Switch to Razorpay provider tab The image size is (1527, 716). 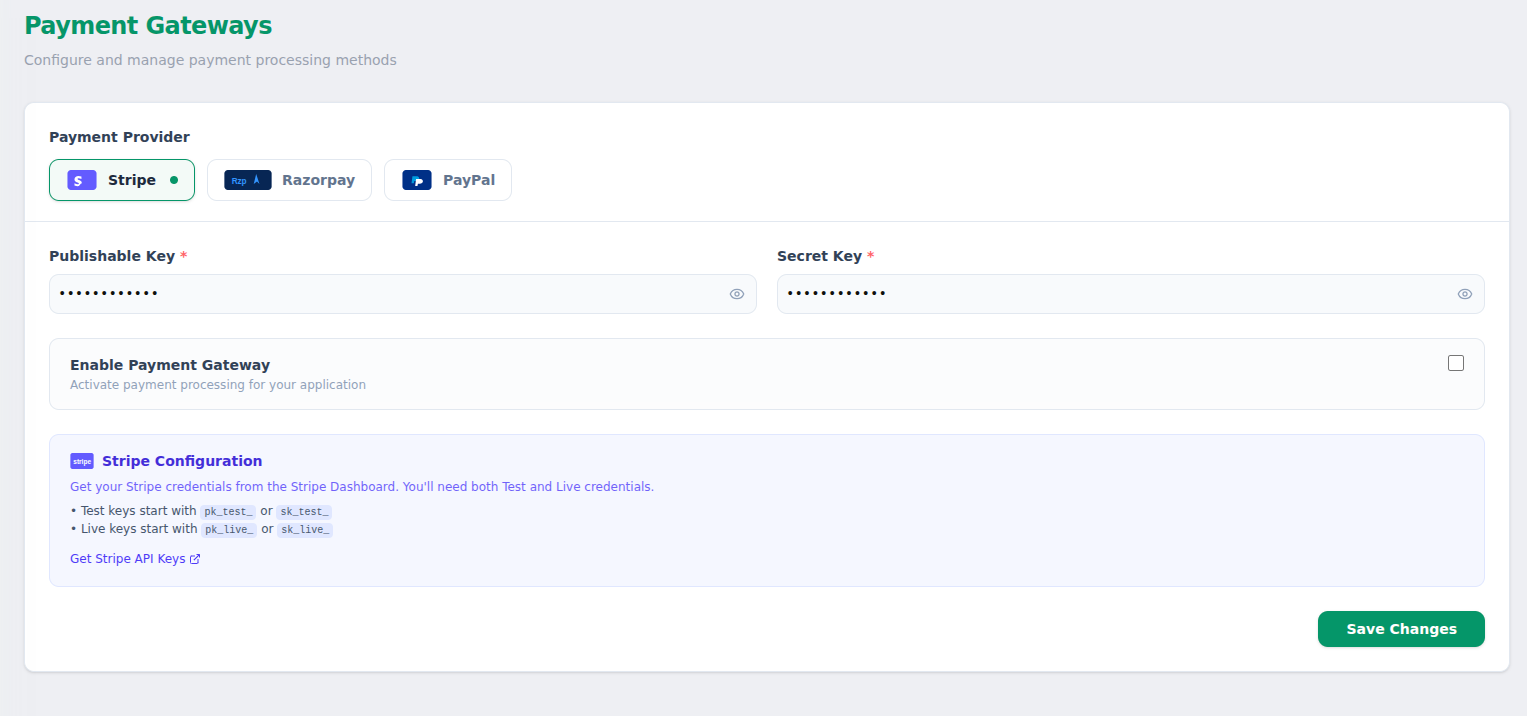(x=289, y=180)
